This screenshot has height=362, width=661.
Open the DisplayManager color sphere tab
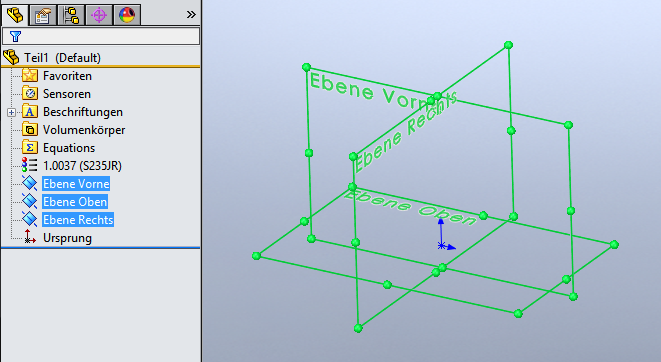coord(127,16)
